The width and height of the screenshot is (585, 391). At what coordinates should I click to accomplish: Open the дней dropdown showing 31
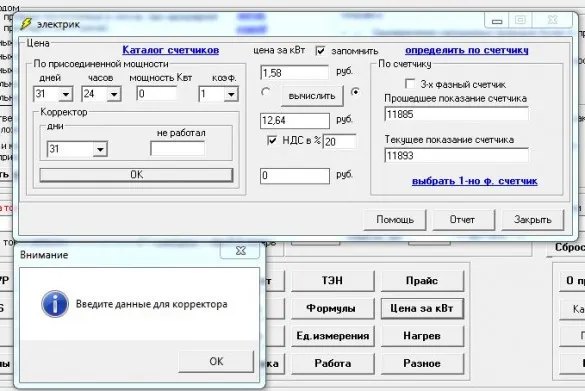tap(66, 94)
